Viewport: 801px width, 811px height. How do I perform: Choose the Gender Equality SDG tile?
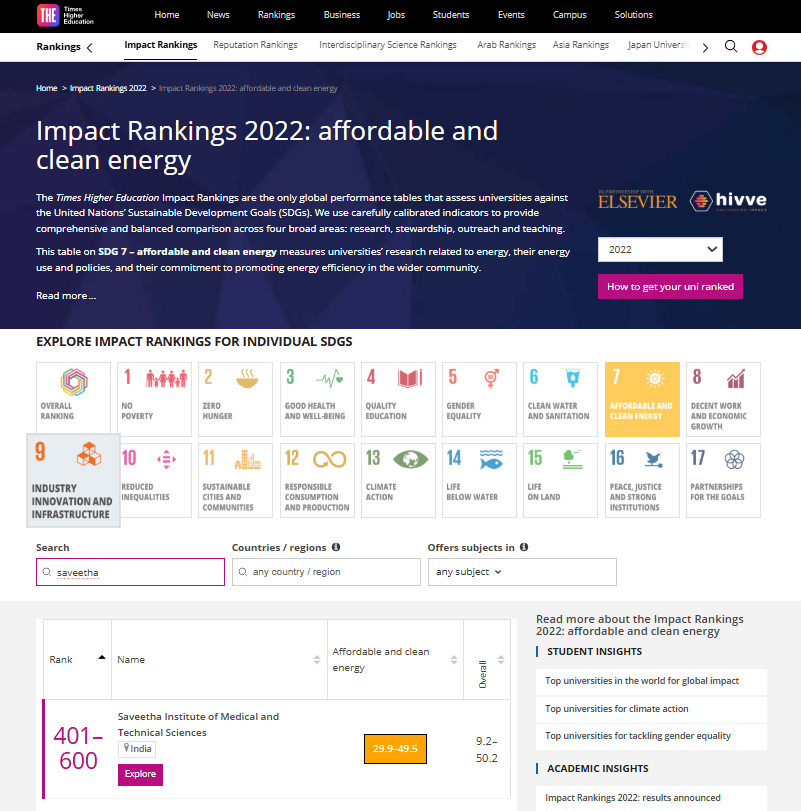478,399
